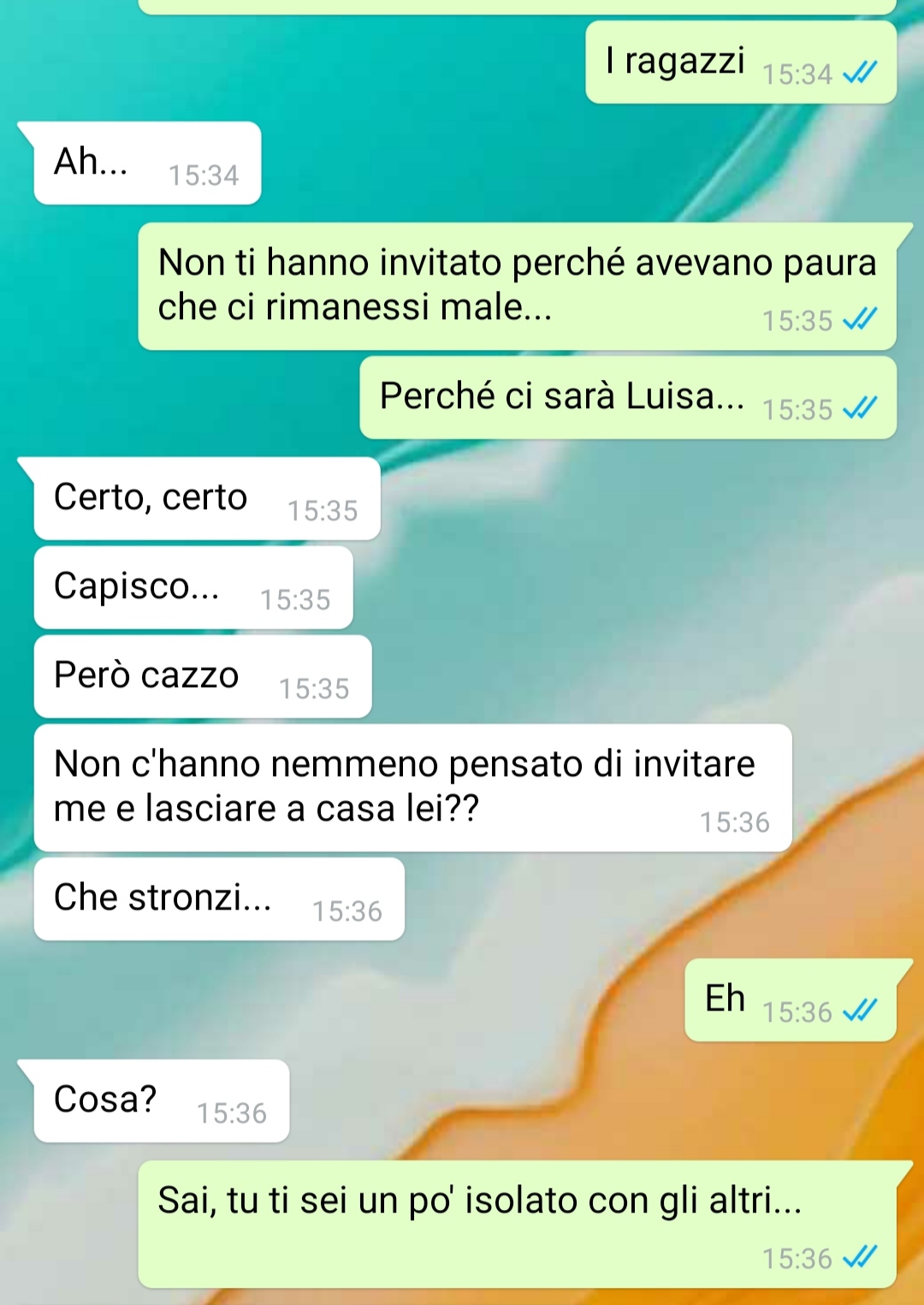The width and height of the screenshot is (924, 1305).
Task: Tap the 'Non ti hanno invitato perché' message
Action: click(x=517, y=286)
